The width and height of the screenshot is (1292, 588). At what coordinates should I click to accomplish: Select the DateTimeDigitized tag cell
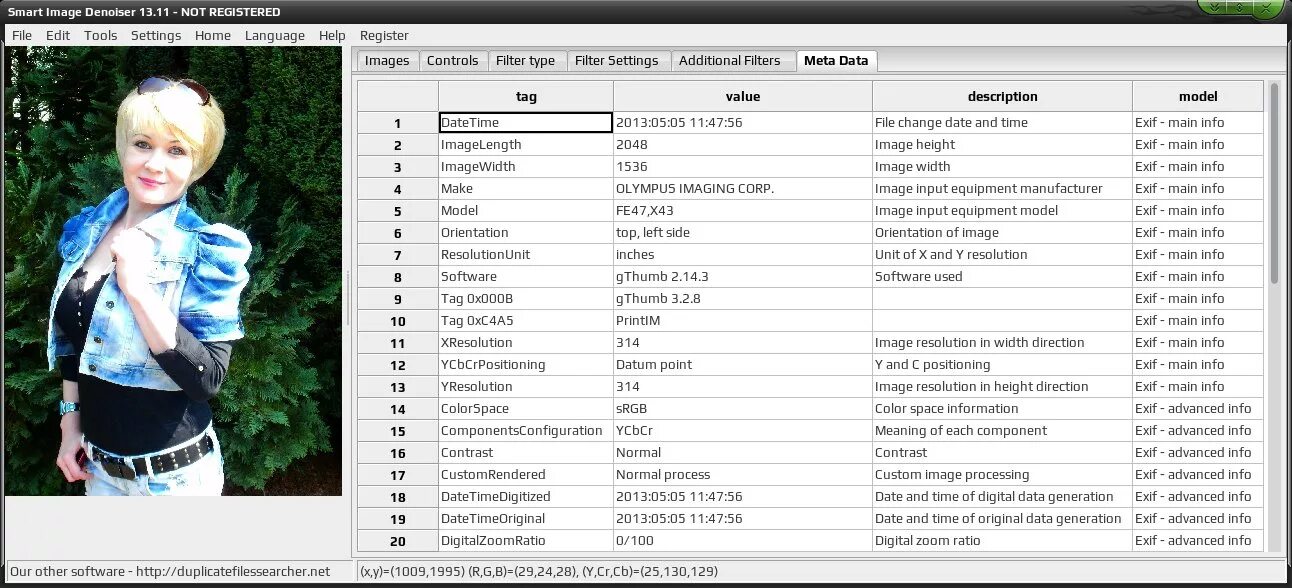point(526,497)
